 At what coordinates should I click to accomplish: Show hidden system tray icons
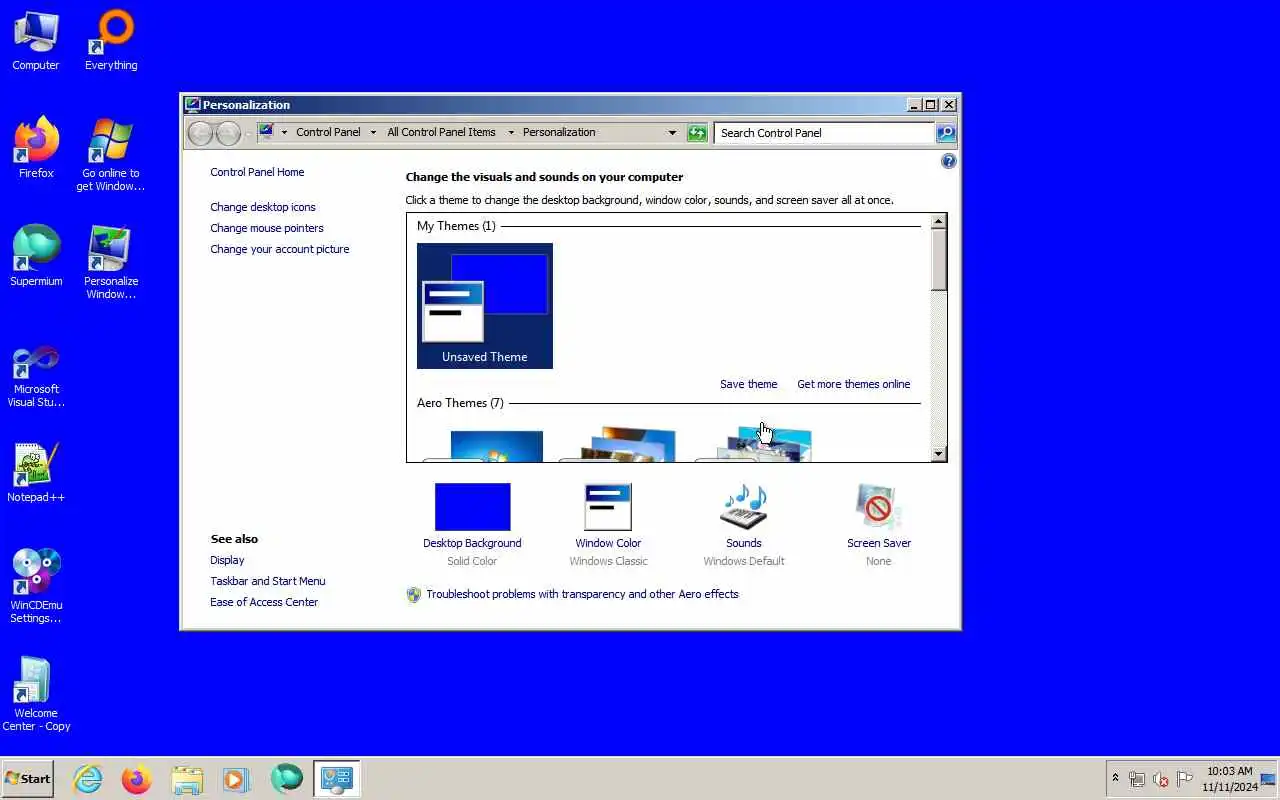tap(1115, 779)
